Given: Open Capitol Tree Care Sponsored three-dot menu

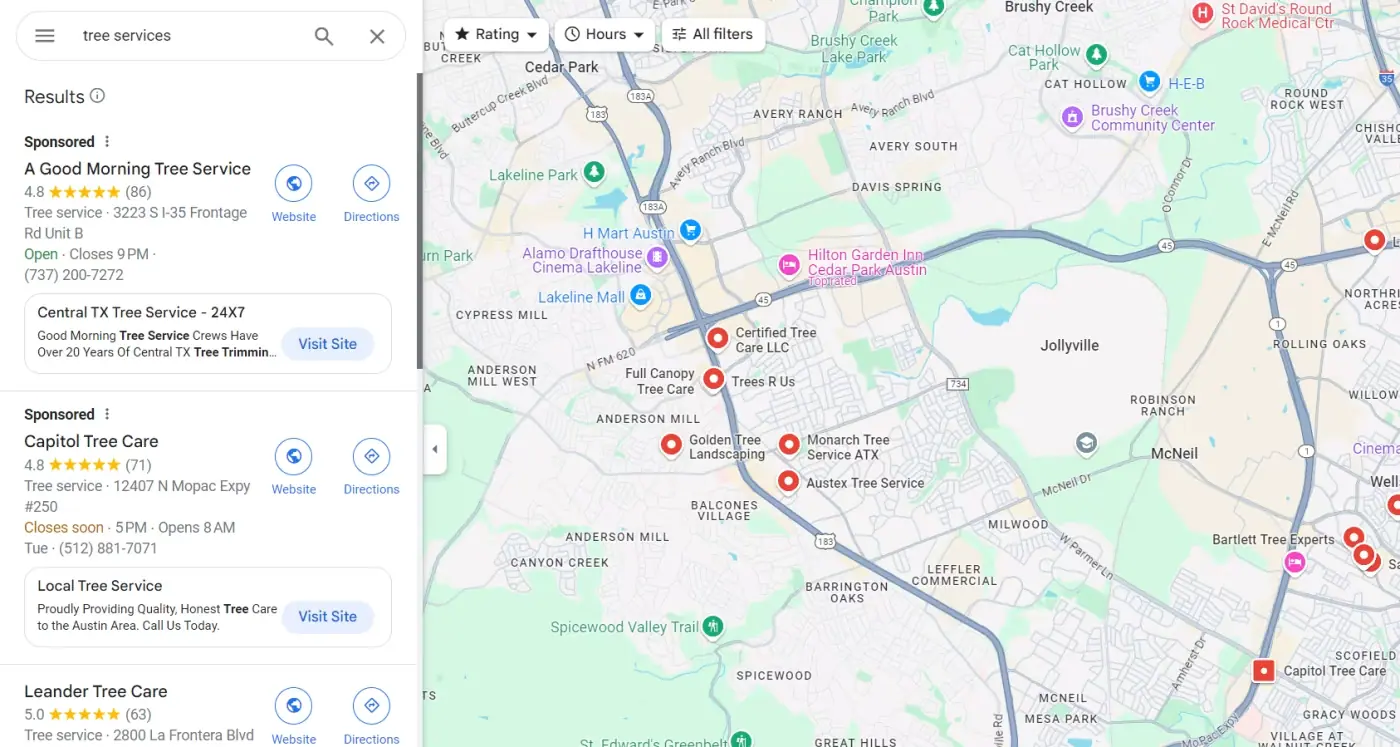Looking at the screenshot, I should pyautogui.click(x=108, y=415).
